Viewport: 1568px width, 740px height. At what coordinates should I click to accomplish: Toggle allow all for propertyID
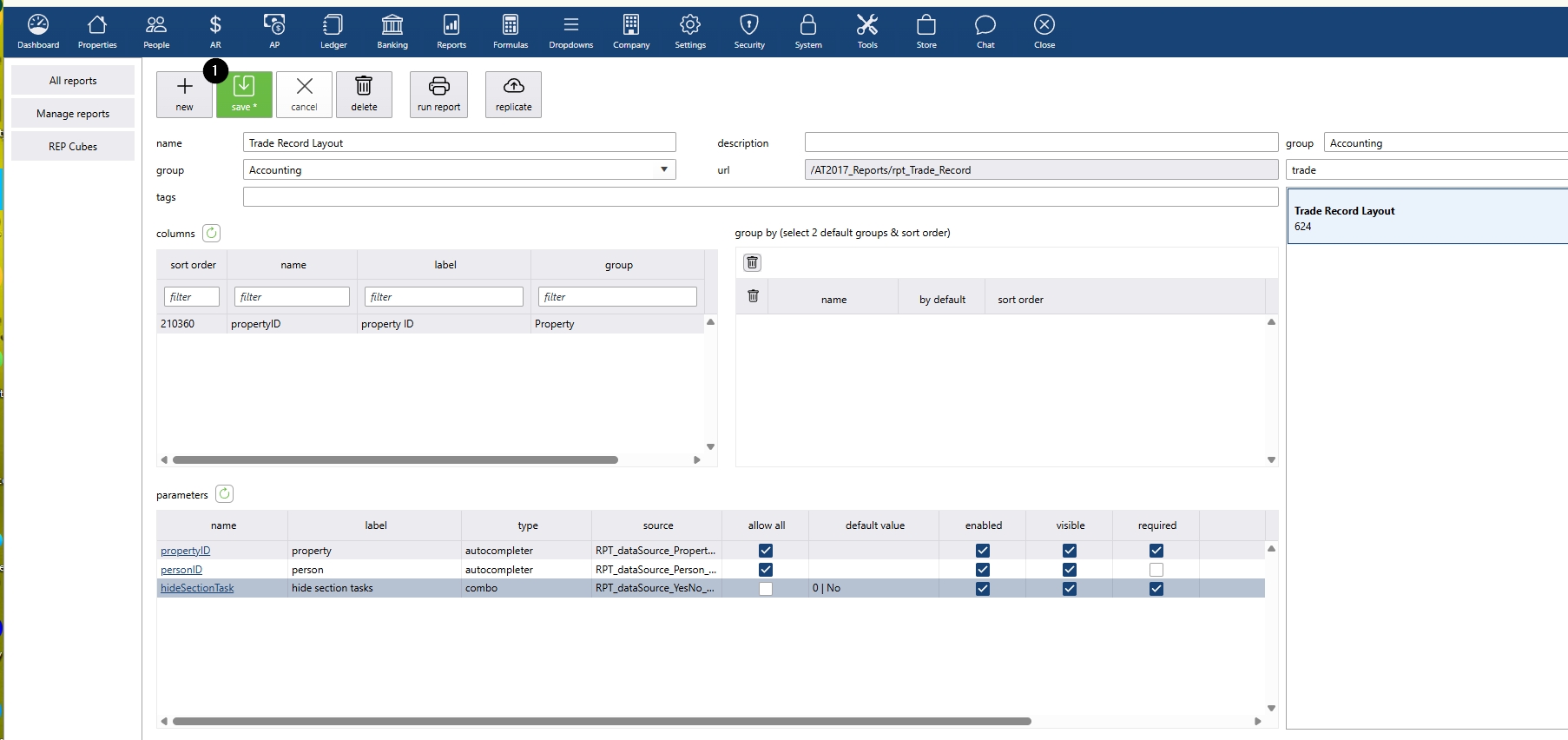click(x=766, y=551)
